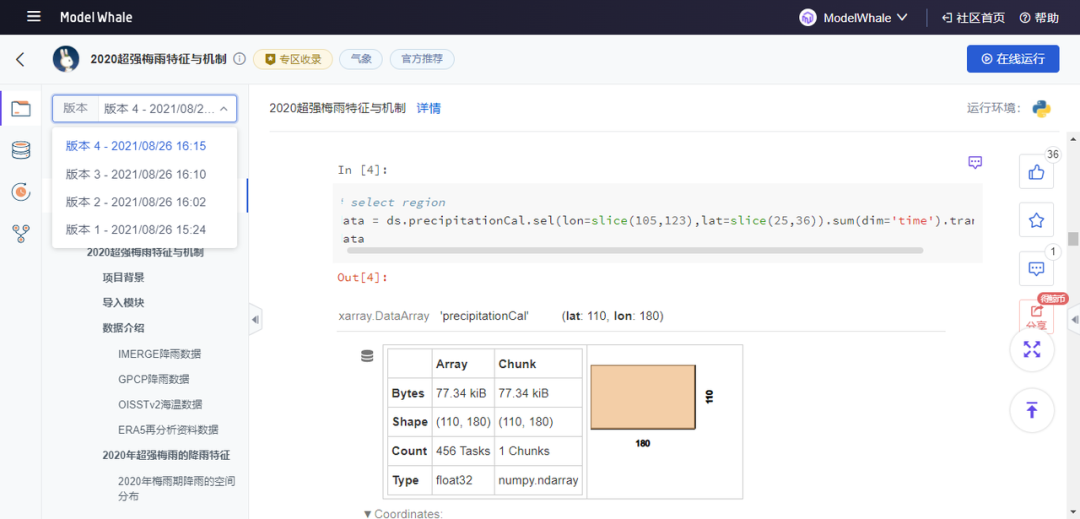Open the datasets sidebar icon
1080x519 pixels.
pyautogui.click(x=21, y=150)
